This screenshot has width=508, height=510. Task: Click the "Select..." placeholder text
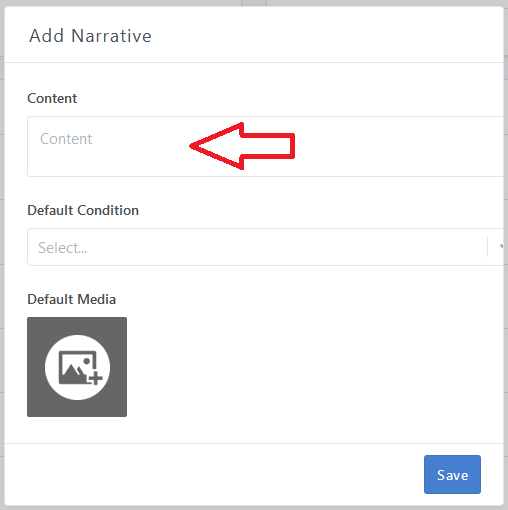point(63,248)
